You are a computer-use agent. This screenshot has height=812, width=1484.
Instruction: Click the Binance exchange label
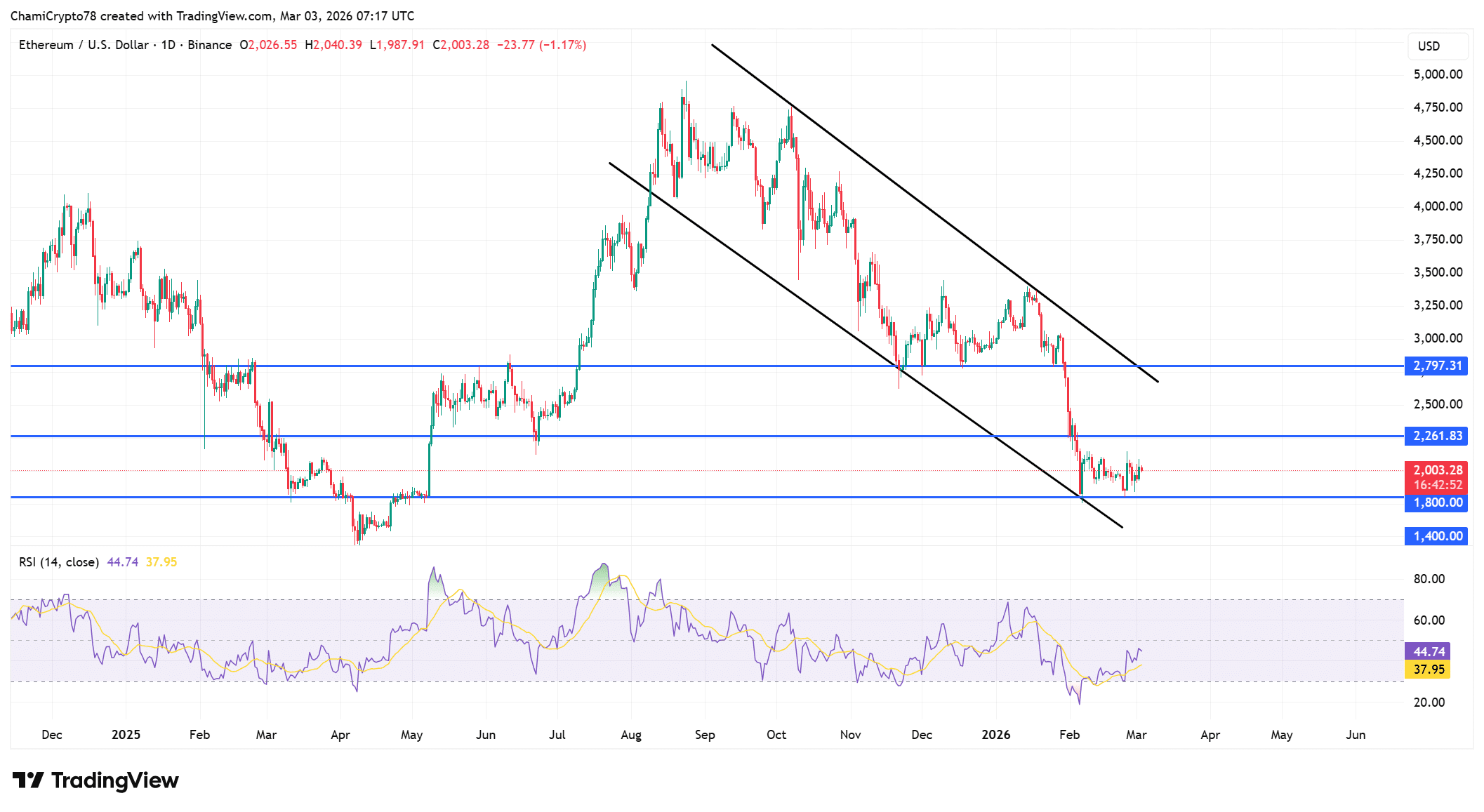tap(208, 44)
